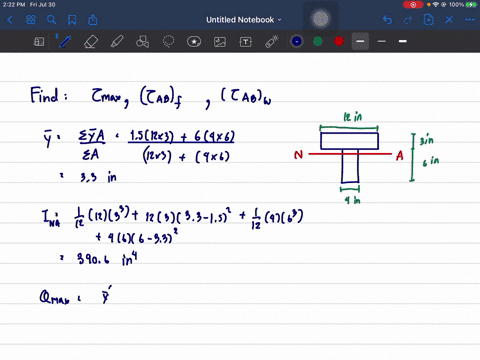
Task: Open the thumbnail grid view
Action: tap(31, 20)
